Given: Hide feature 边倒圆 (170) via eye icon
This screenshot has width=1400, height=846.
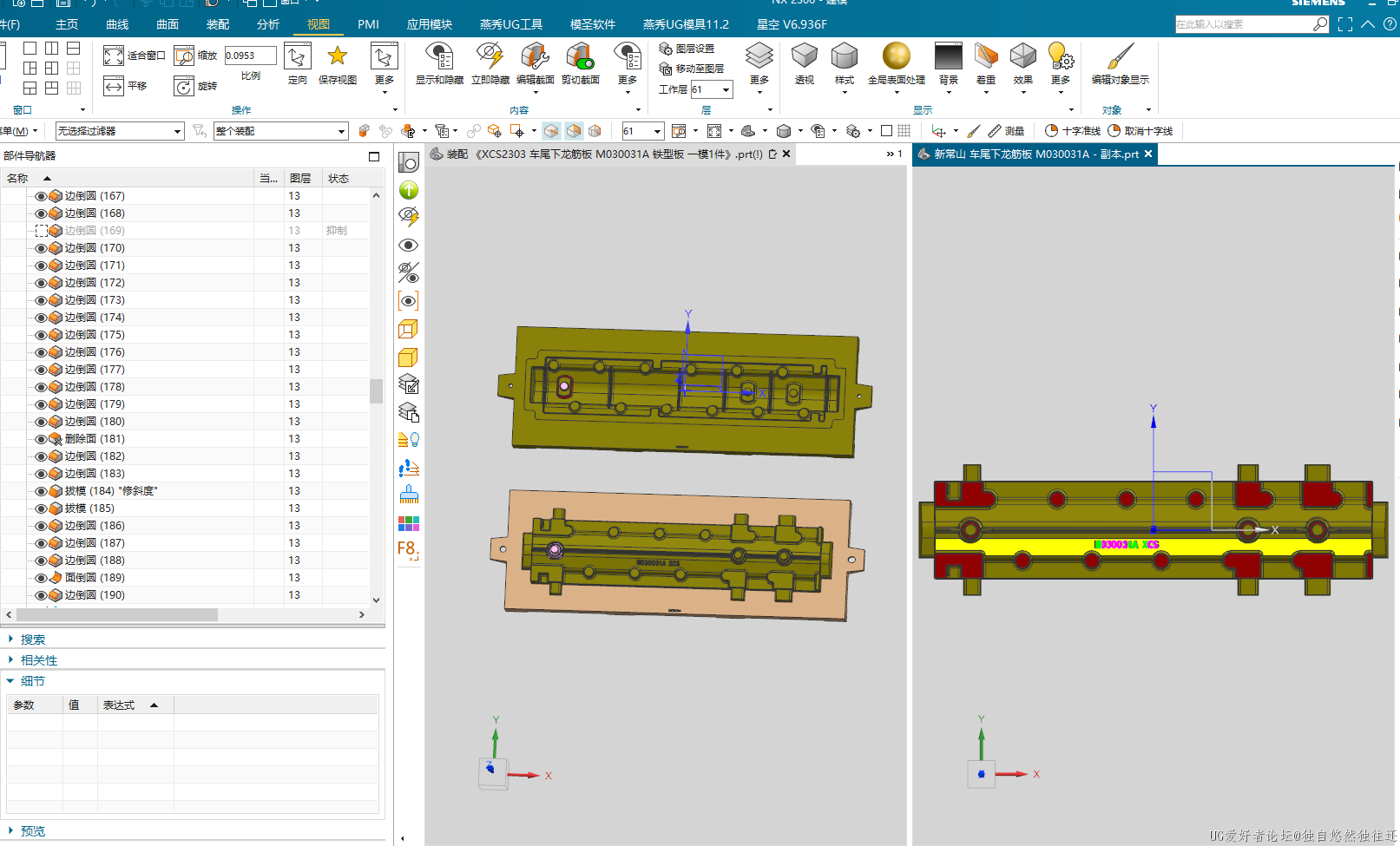Looking at the screenshot, I should tap(41, 248).
